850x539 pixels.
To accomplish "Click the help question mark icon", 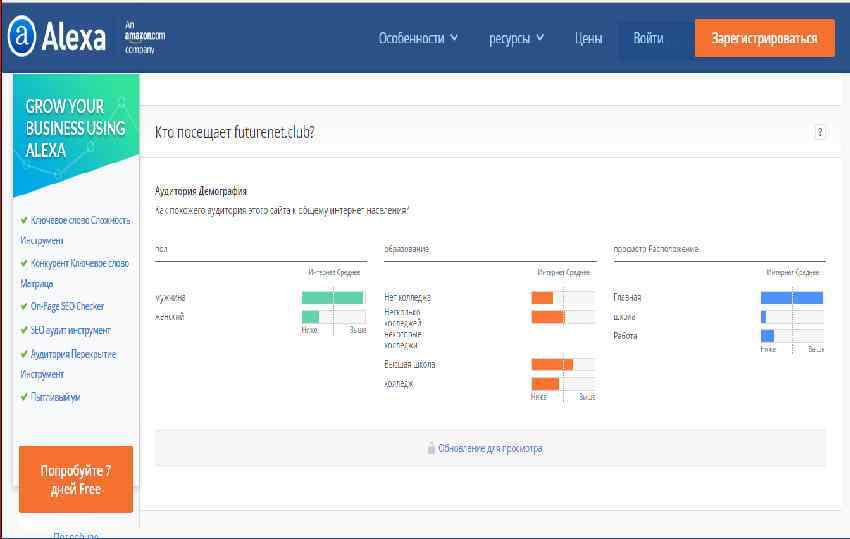I will coord(820,132).
